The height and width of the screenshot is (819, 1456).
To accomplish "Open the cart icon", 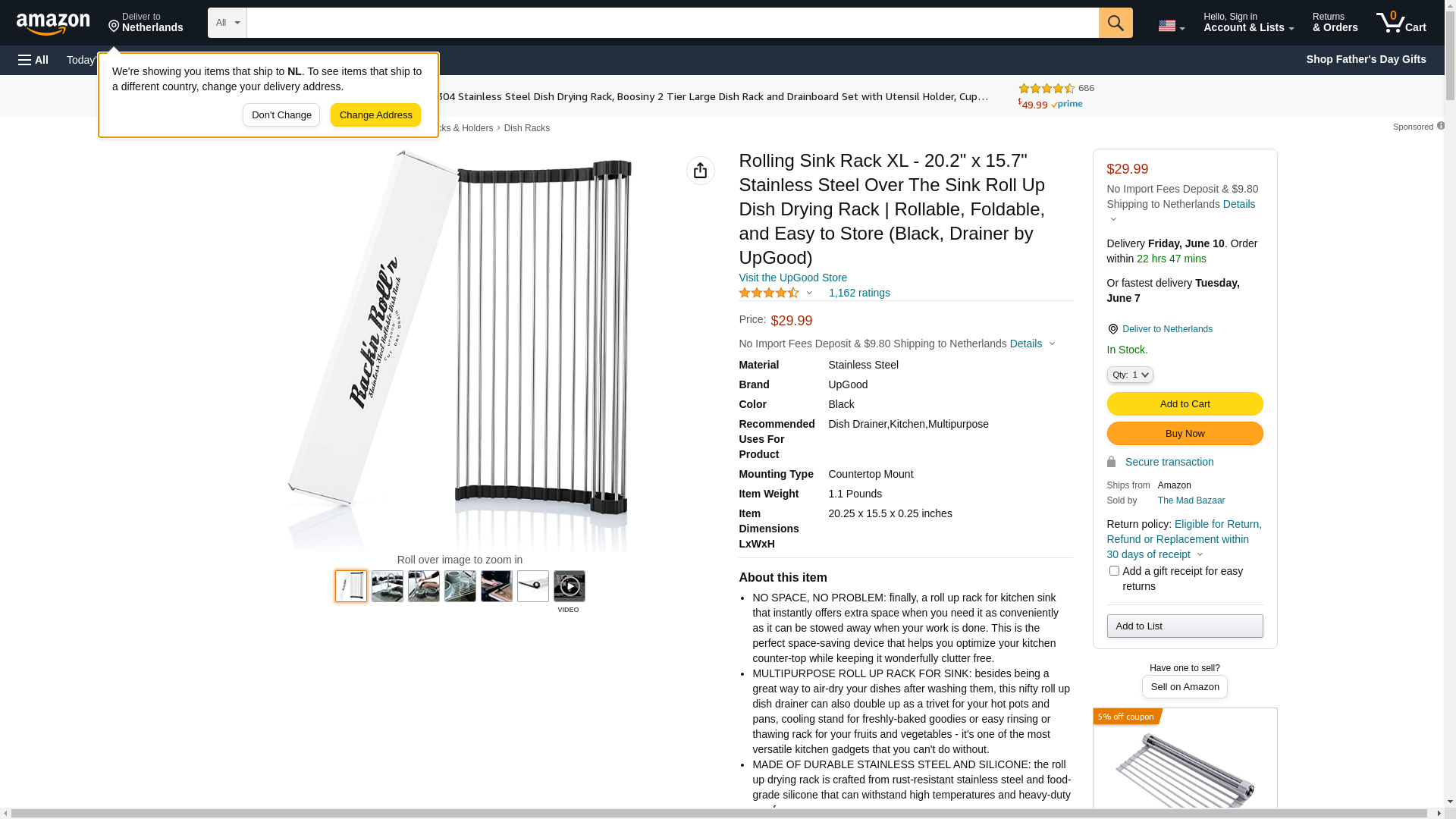I will tap(1401, 23).
